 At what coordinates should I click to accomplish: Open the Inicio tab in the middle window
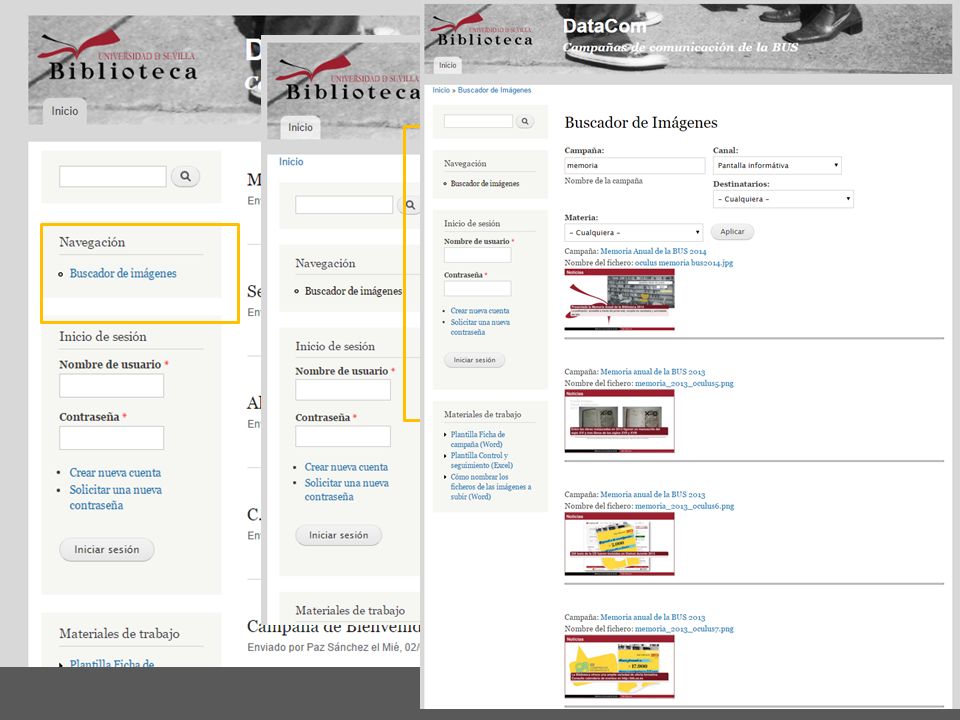(300, 127)
